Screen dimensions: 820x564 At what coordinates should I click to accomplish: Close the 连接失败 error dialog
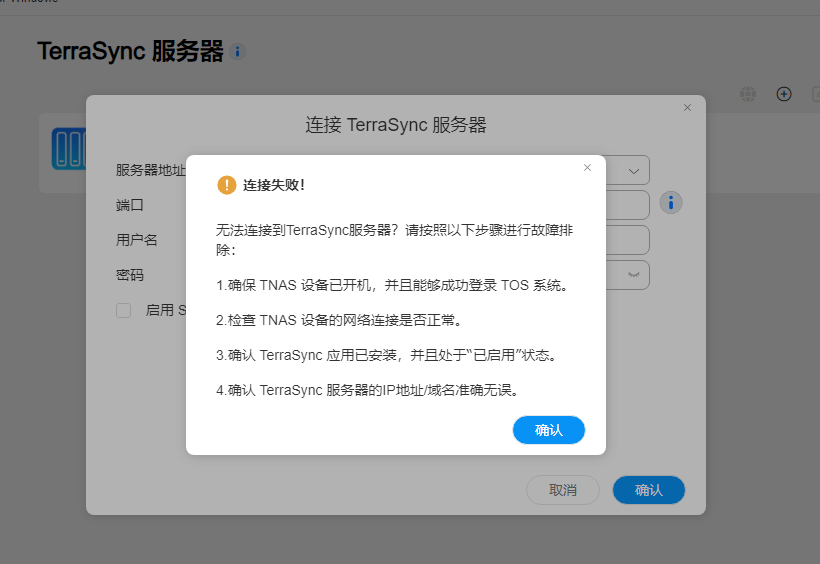(x=587, y=167)
